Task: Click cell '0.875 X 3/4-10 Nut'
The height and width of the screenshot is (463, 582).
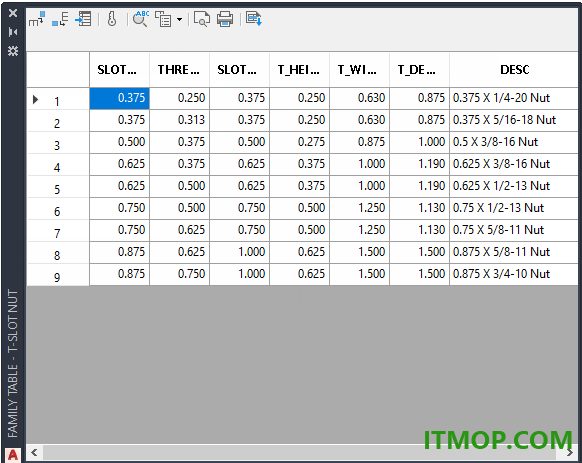Action: 514,274
